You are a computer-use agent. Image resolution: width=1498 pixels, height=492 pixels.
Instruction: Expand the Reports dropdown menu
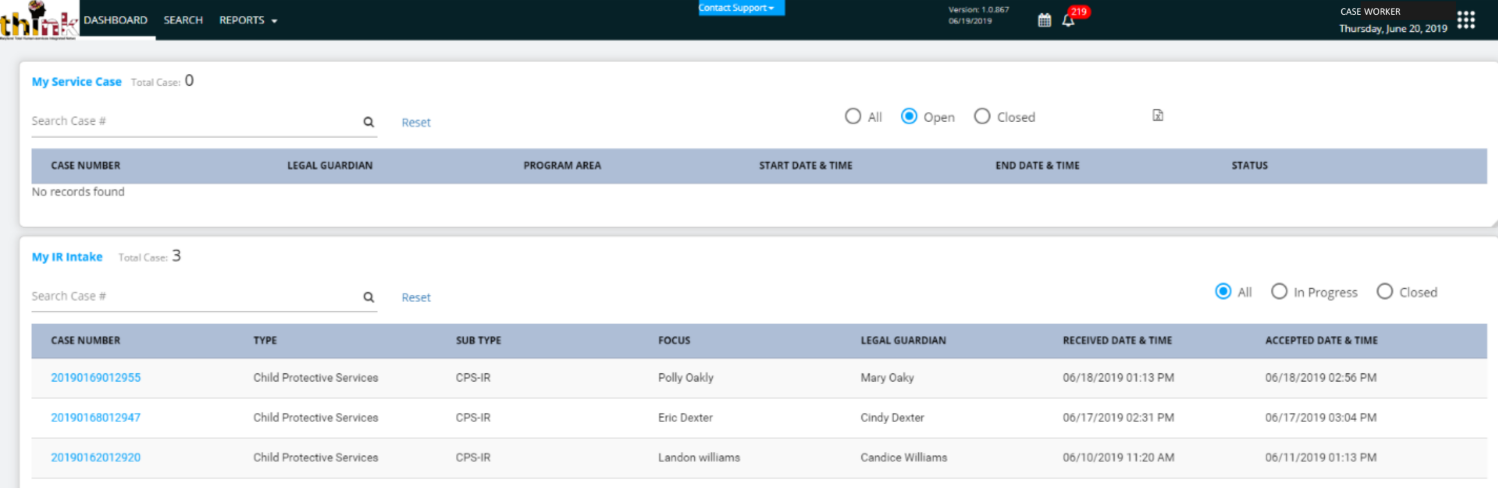click(248, 20)
